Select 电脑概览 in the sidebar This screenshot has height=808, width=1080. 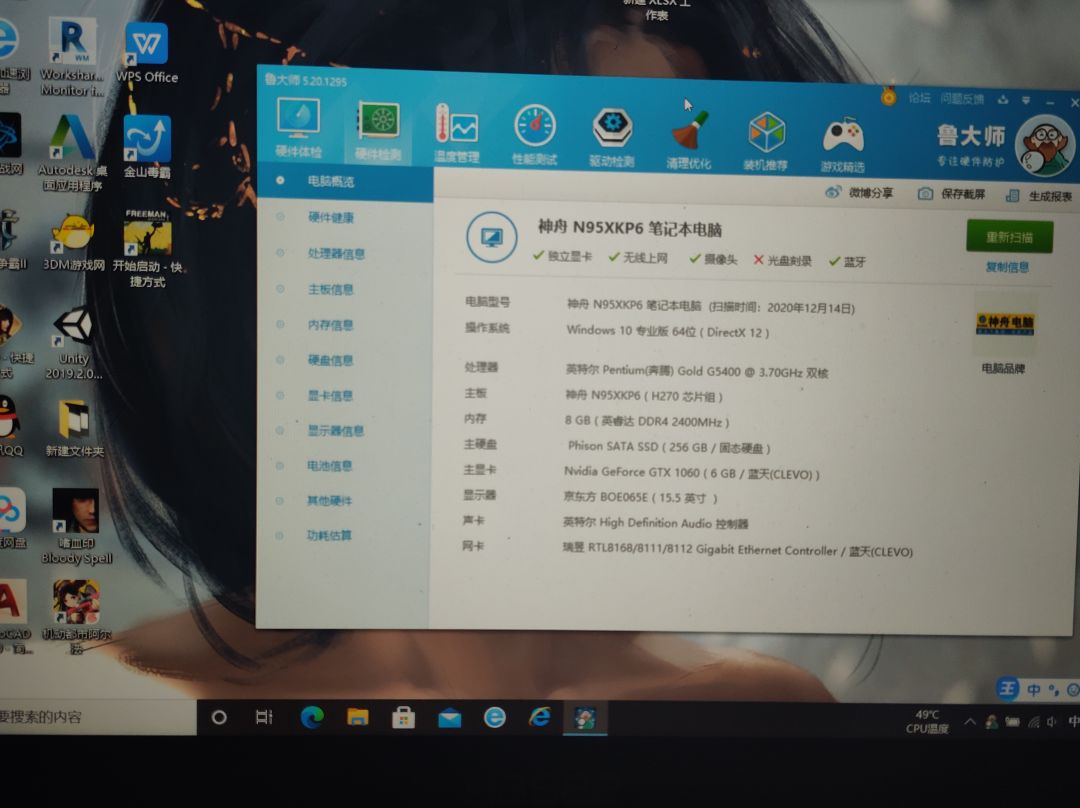pos(345,182)
